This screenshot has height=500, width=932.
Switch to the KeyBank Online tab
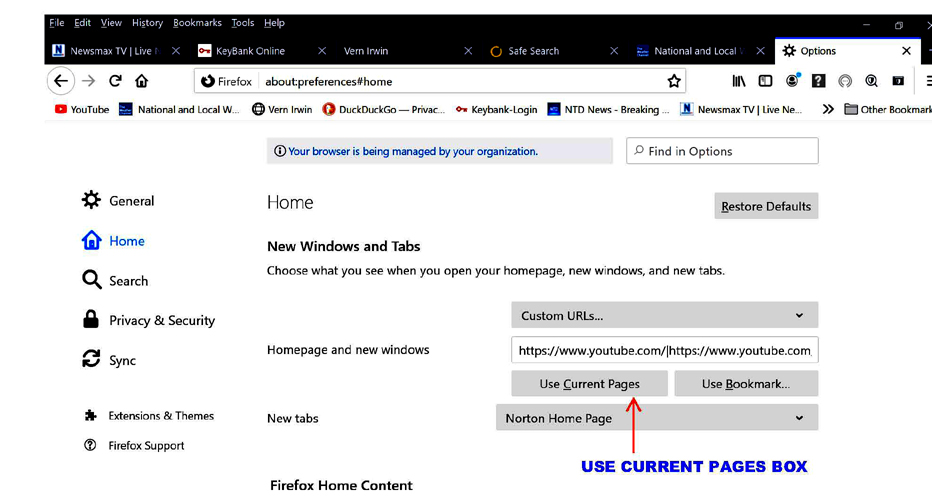click(x=250, y=51)
